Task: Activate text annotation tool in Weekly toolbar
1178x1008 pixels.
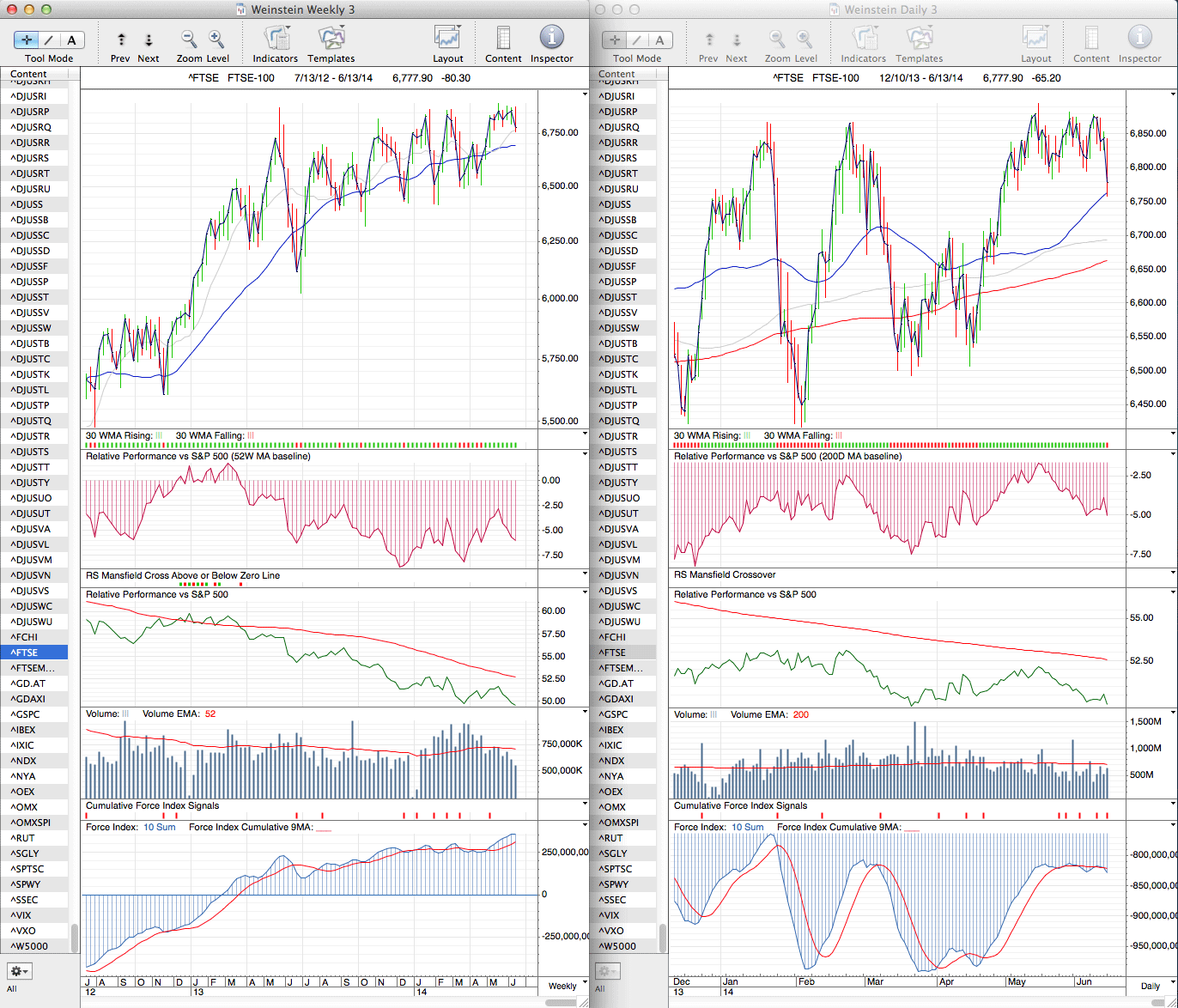Action: tap(71, 39)
